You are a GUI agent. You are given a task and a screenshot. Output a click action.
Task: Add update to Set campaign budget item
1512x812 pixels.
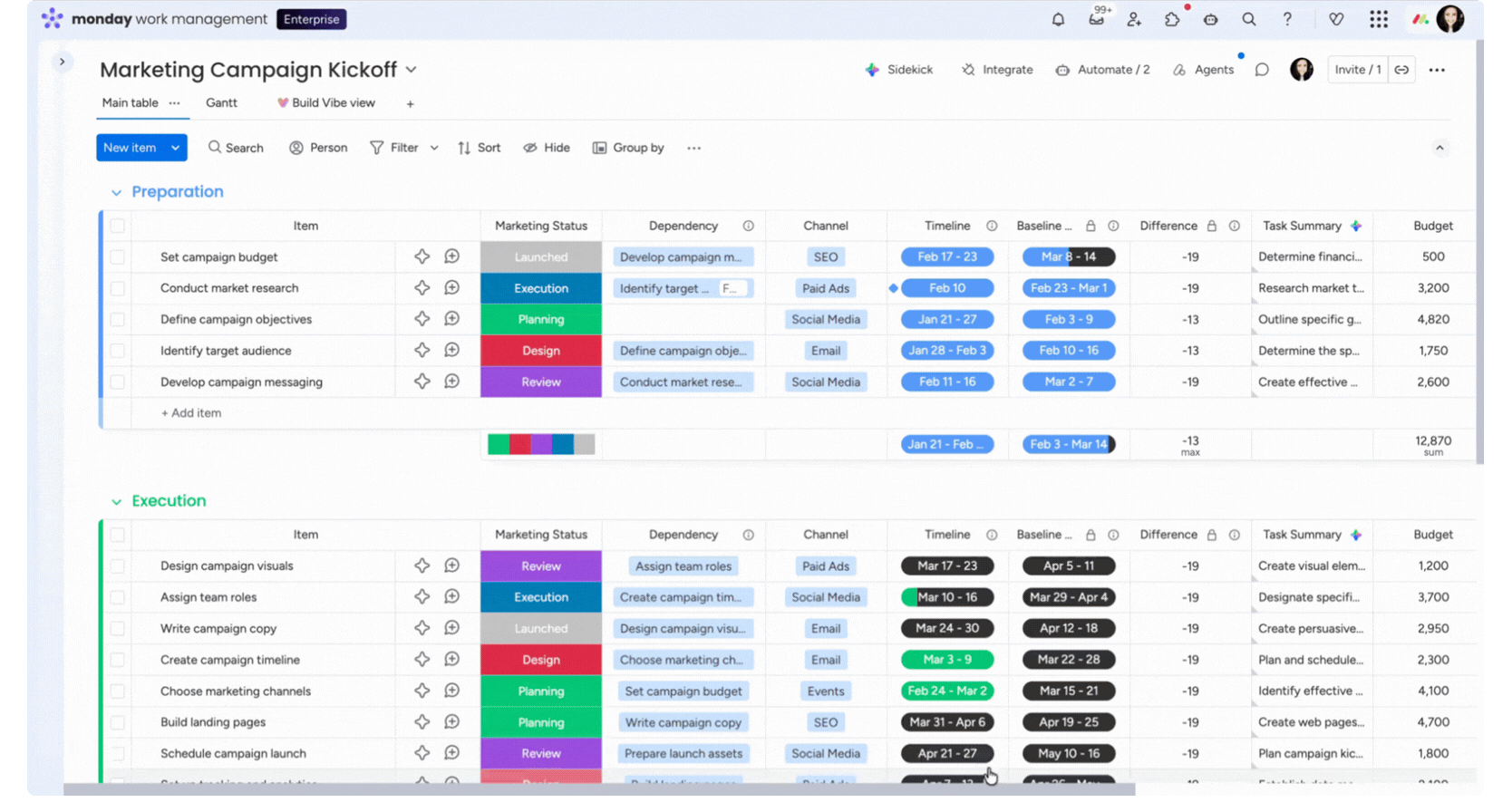[x=451, y=256]
